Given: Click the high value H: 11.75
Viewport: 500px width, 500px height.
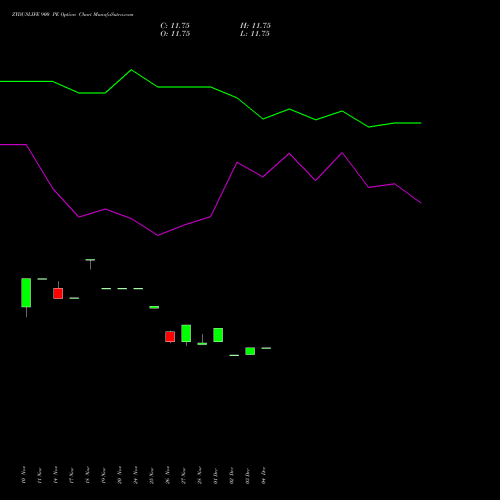Looking at the screenshot, I should click(255, 26).
